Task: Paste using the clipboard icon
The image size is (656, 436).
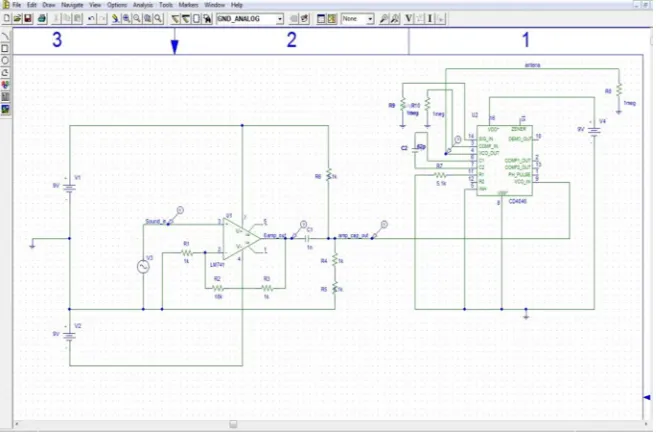Action: click(77, 19)
